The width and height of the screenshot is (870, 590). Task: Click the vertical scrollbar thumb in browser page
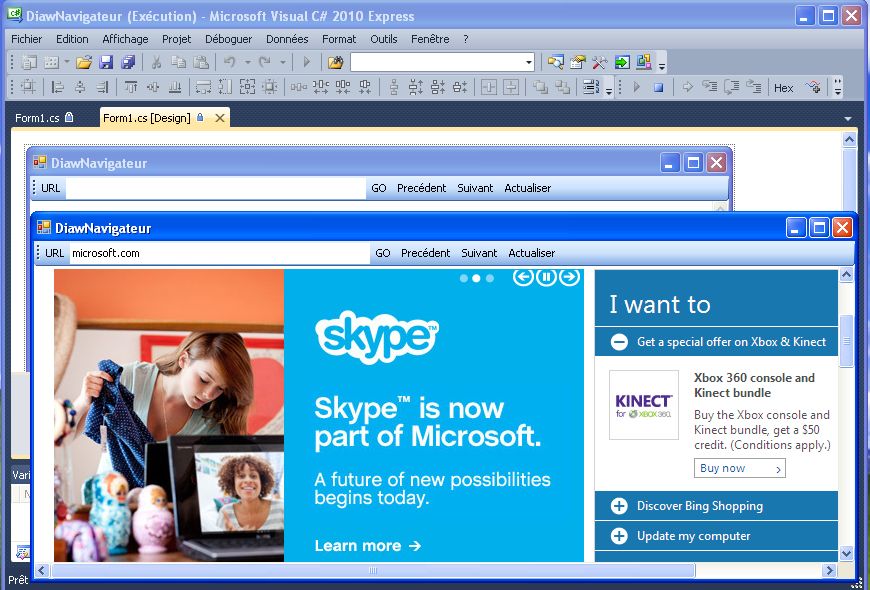[847, 341]
